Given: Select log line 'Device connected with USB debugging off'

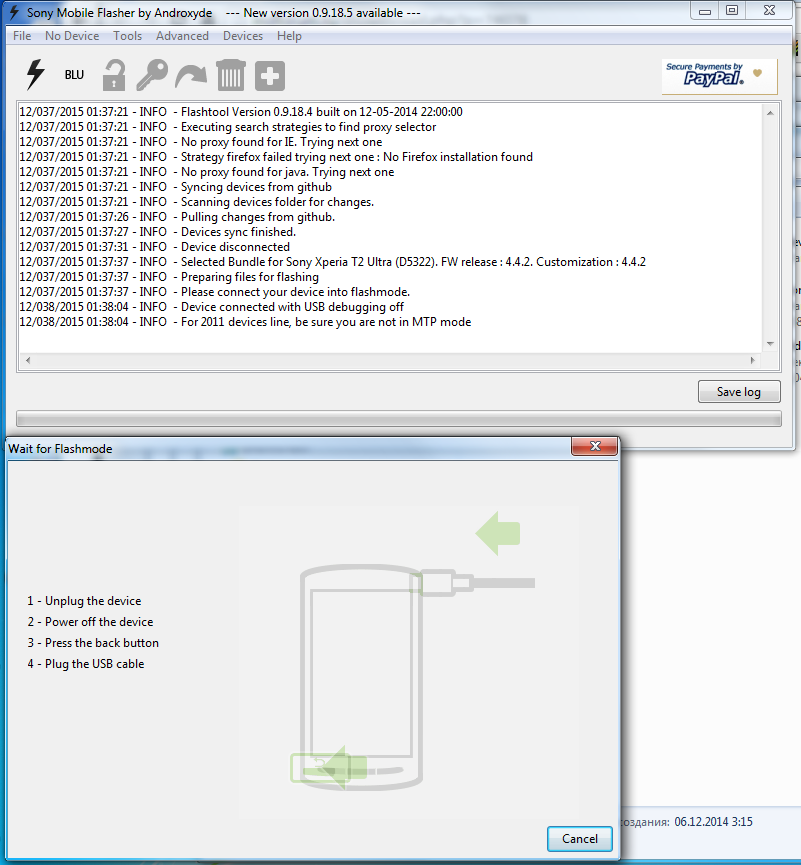Looking at the screenshot, I should coord(211,307).
